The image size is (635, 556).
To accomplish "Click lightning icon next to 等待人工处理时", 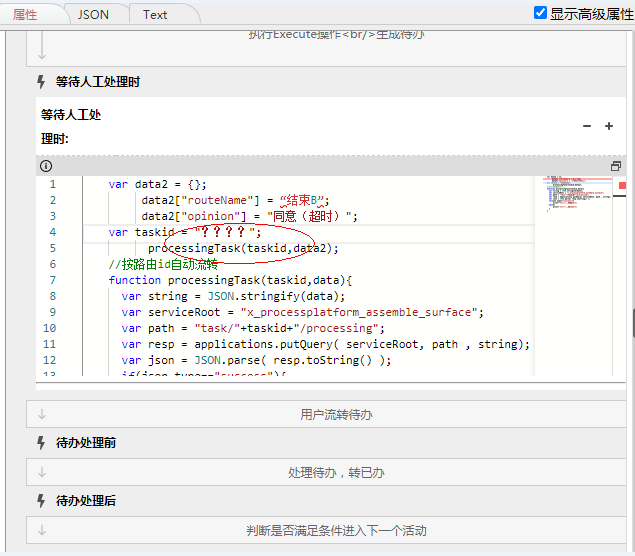I will pyautogui.click(x=41, y=82).
